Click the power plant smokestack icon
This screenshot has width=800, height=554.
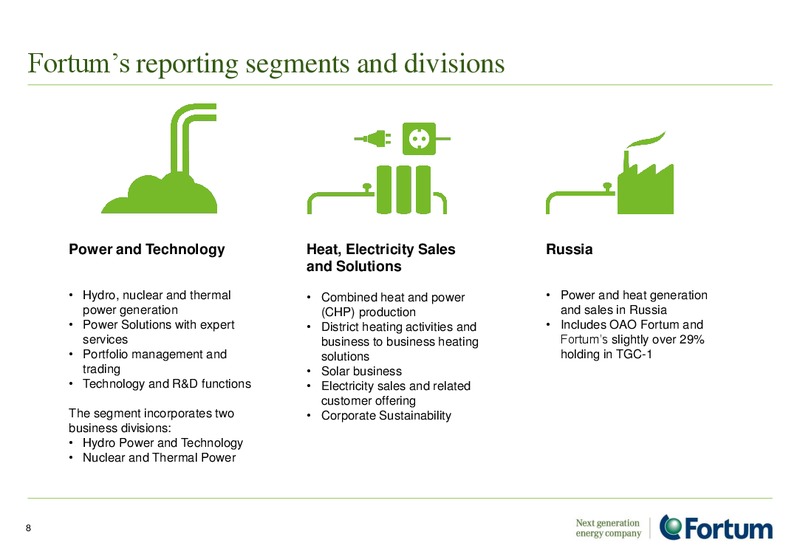[x=159, y=158]
